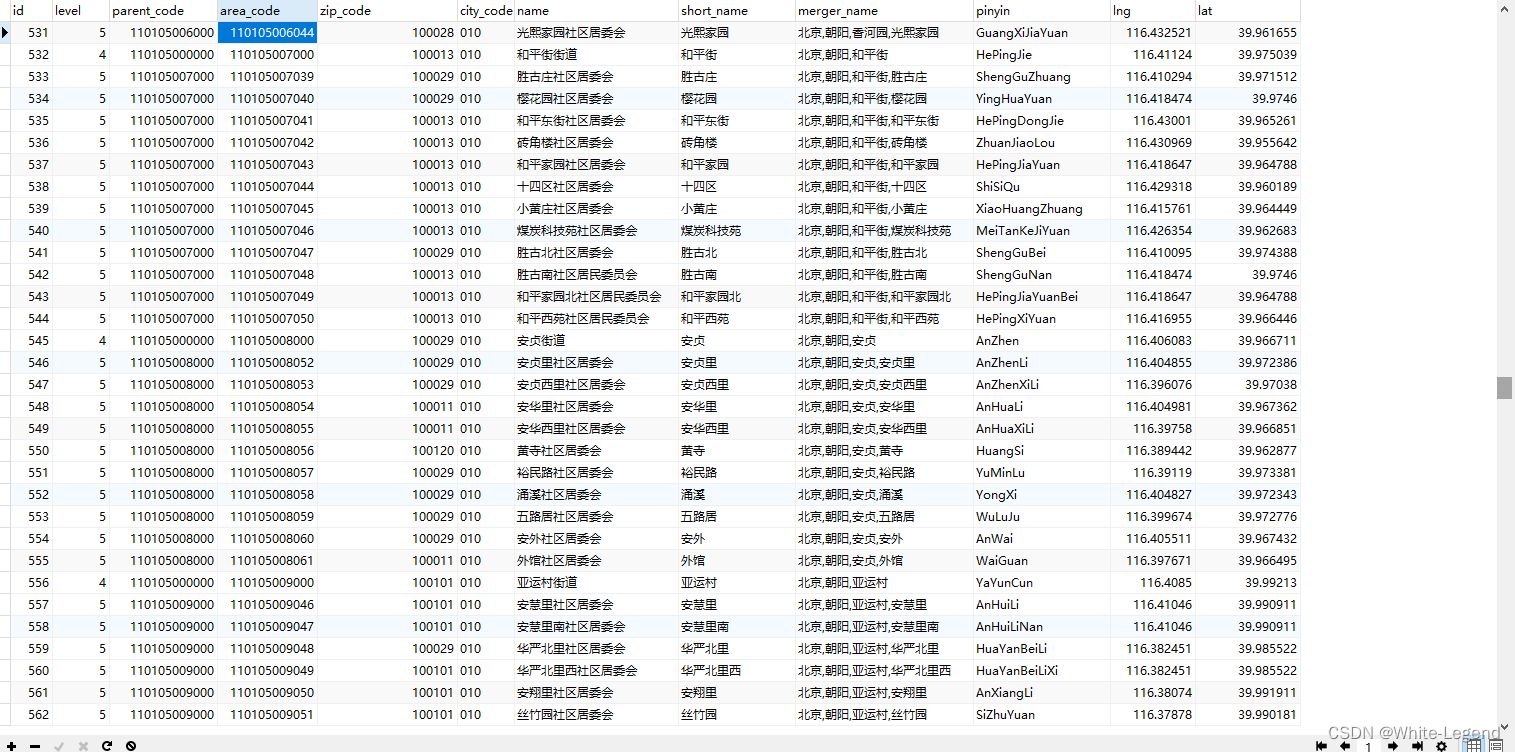Click the zip_code column header
Viewport: 1515px width, 752px height.
(x=387, y=11)
